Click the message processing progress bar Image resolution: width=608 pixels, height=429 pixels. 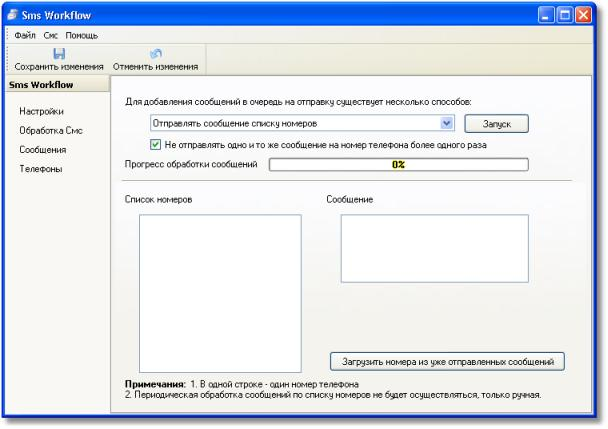pyautogui.click(x=398, y=164)
